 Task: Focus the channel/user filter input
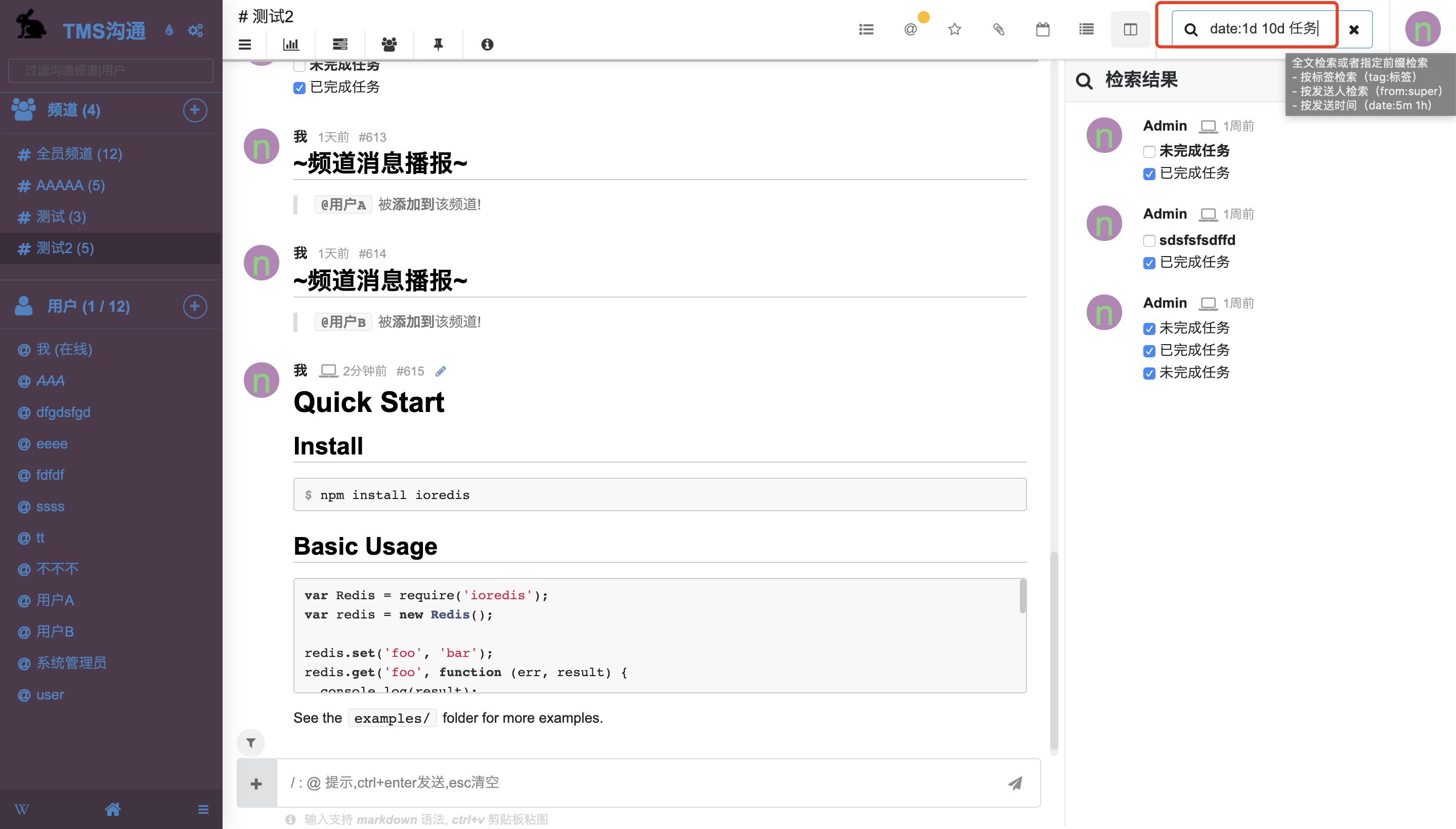pyautogui.click(x=110, y=71)
